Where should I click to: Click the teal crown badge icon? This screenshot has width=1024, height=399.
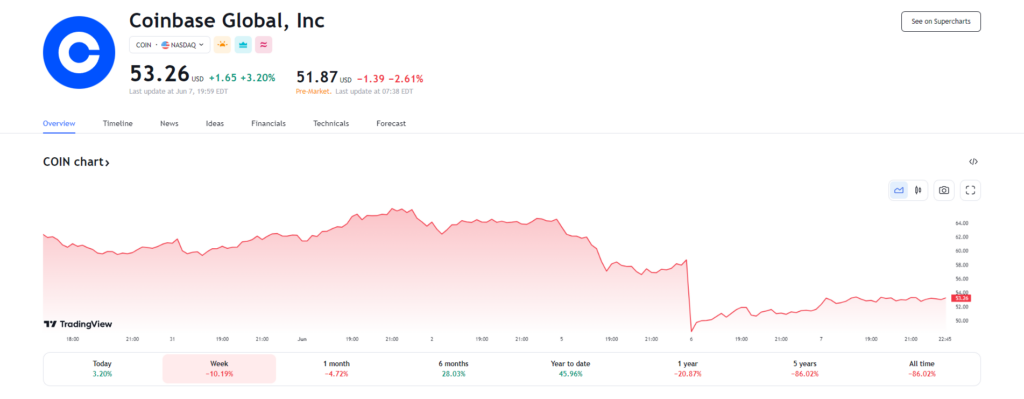[x=243, y=45]
